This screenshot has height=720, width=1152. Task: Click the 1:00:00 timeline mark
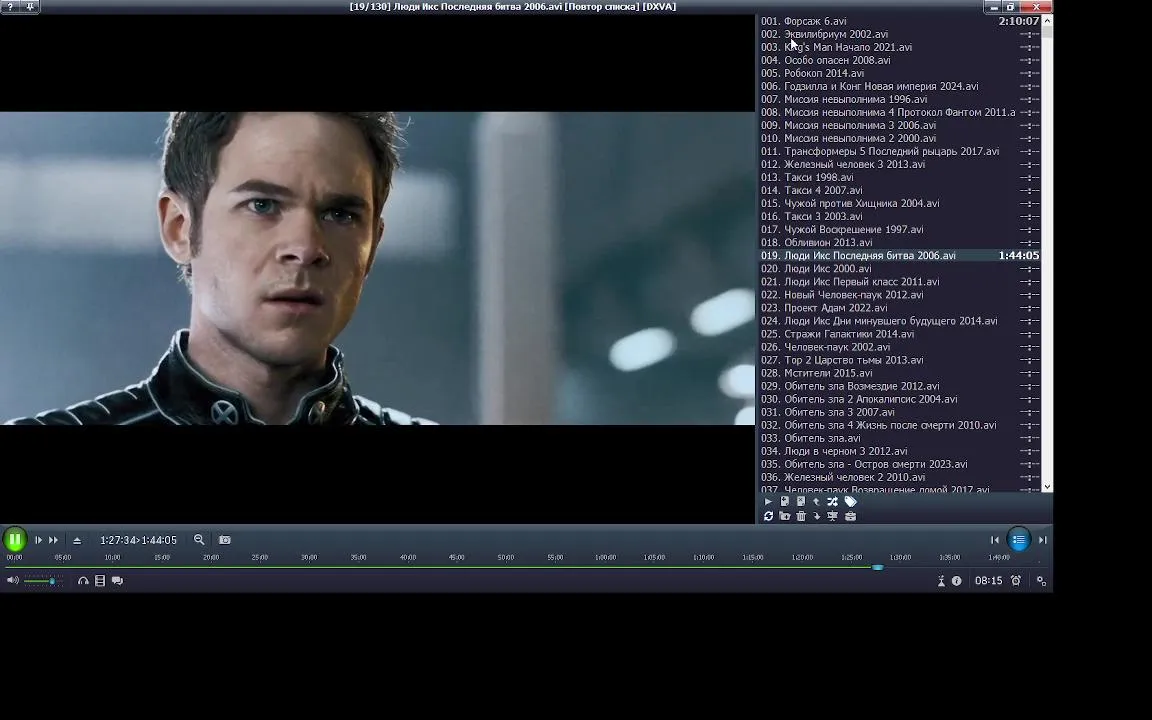coord(605,558)
